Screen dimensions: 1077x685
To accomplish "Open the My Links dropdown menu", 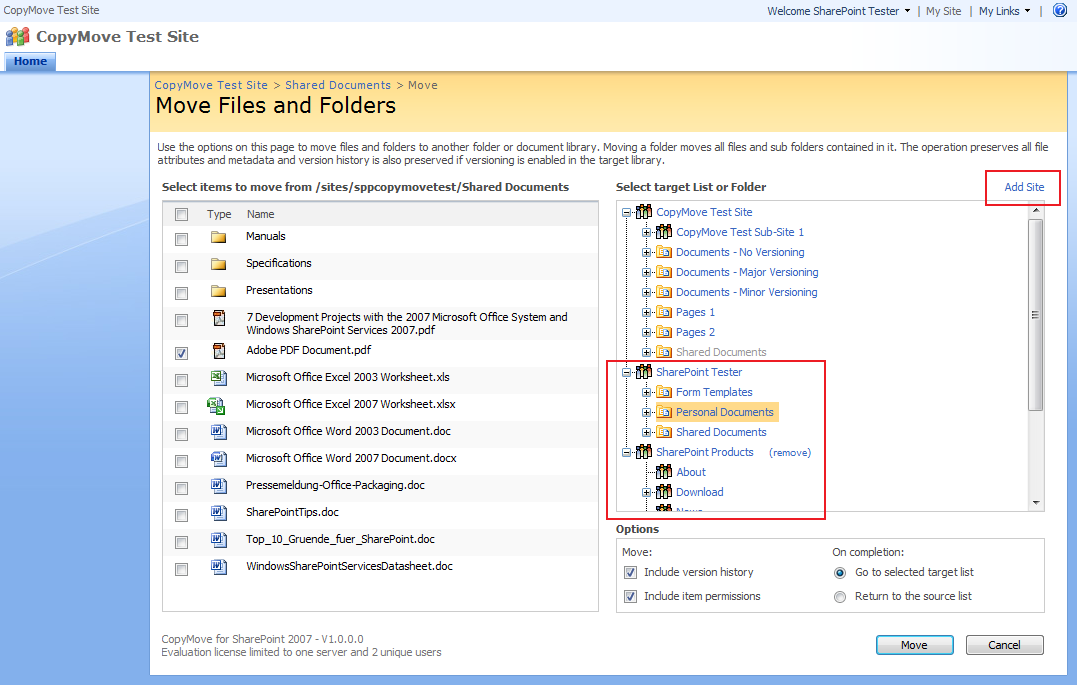I will 1005,11.
